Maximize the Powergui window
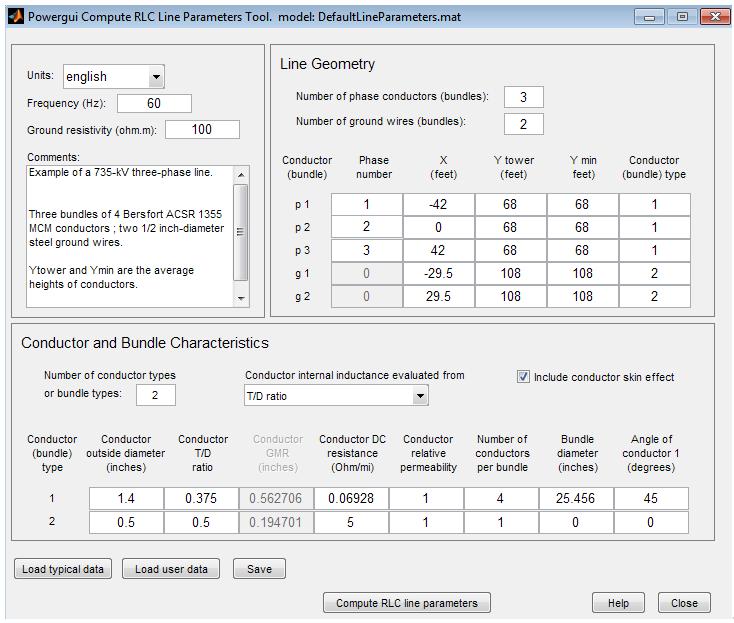 pos(682,17)
